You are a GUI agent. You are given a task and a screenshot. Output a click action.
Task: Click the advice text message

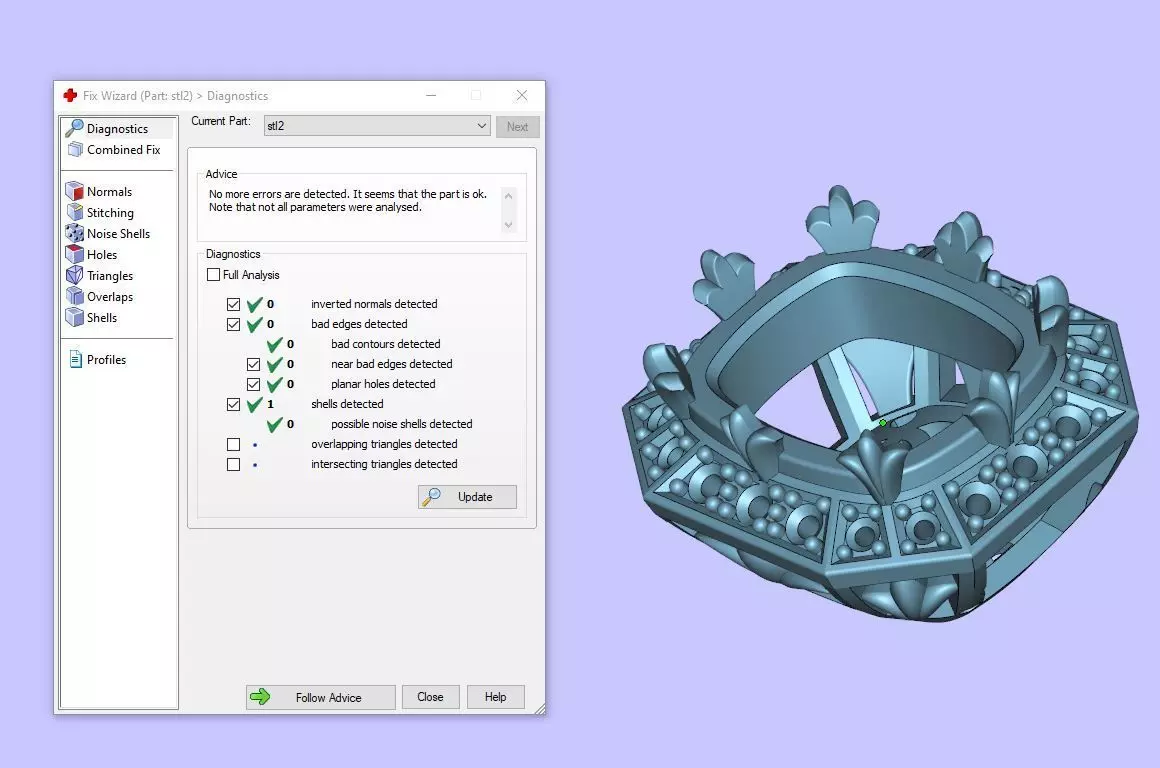[x=348, y=201]
